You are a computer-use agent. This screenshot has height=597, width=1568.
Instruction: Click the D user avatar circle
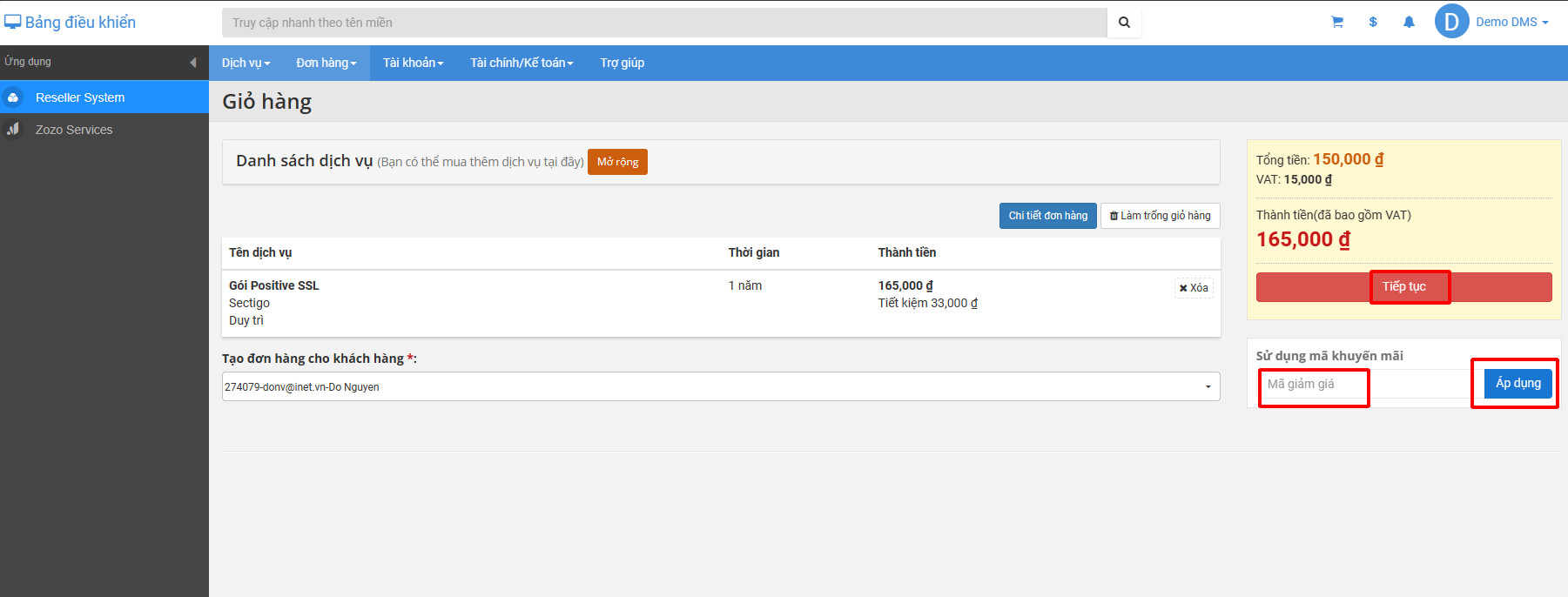coord(1451,22)
